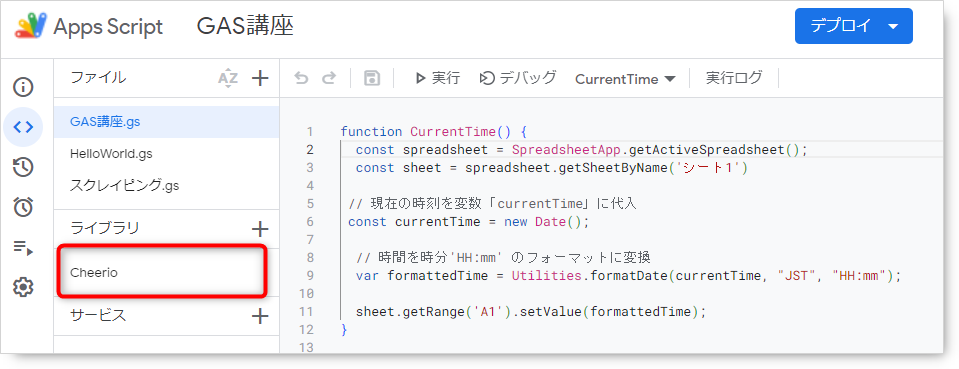Add a service using plus icon
The width and height of the screenshot is (959, 369).
tap(261, 316)
